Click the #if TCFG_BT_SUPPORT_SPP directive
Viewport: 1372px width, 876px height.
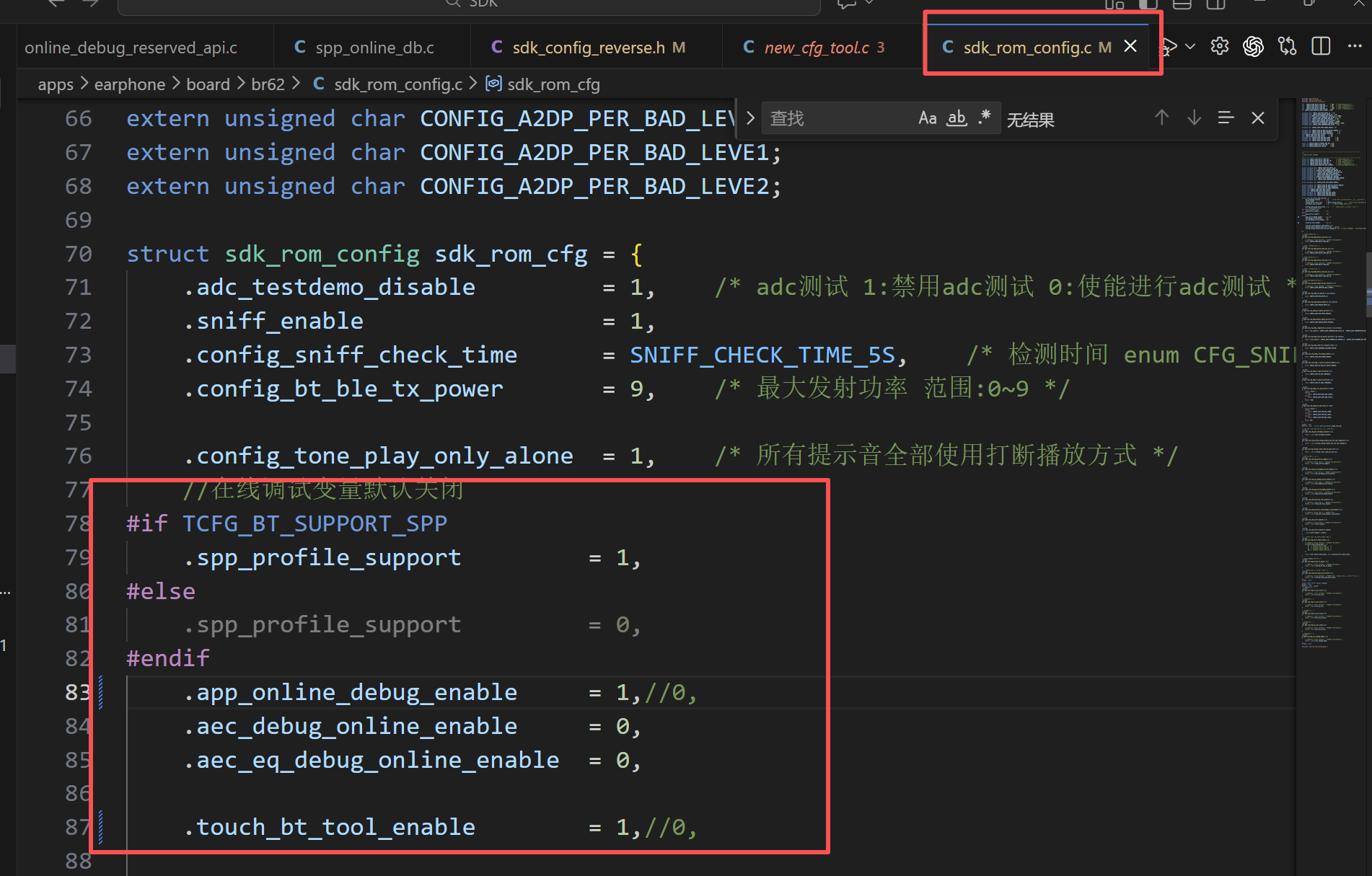click(x=286, y=523)
